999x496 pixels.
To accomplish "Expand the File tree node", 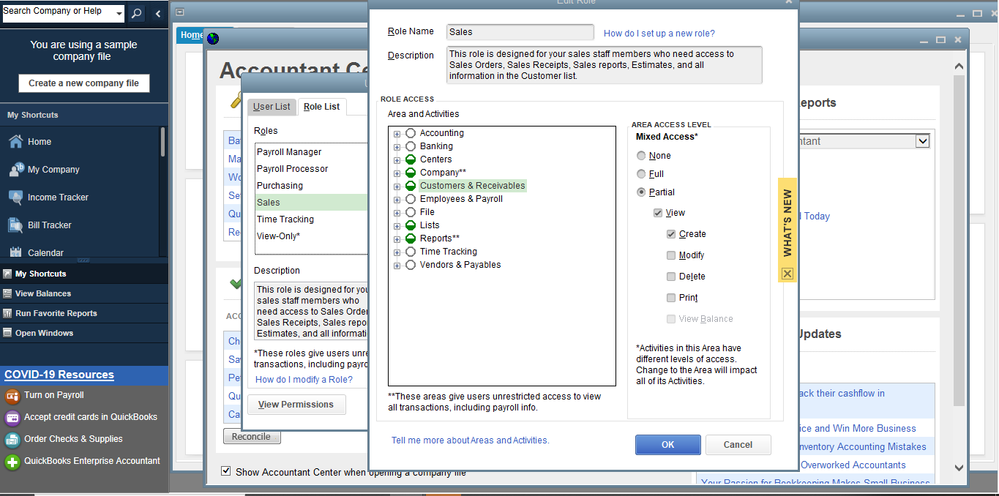I will pyautogui.click(x=397, y=213).
